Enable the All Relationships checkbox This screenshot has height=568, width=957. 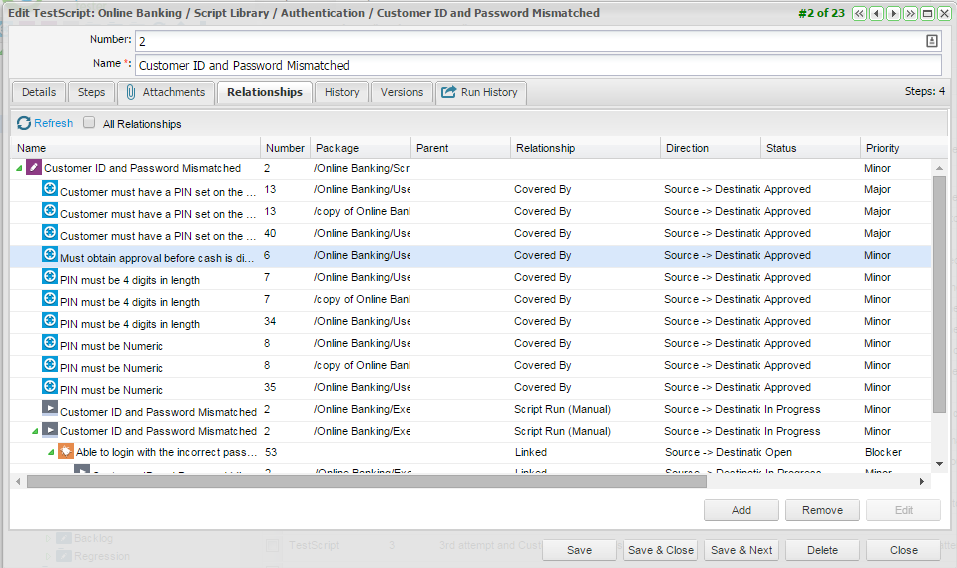tap(89, 123)
